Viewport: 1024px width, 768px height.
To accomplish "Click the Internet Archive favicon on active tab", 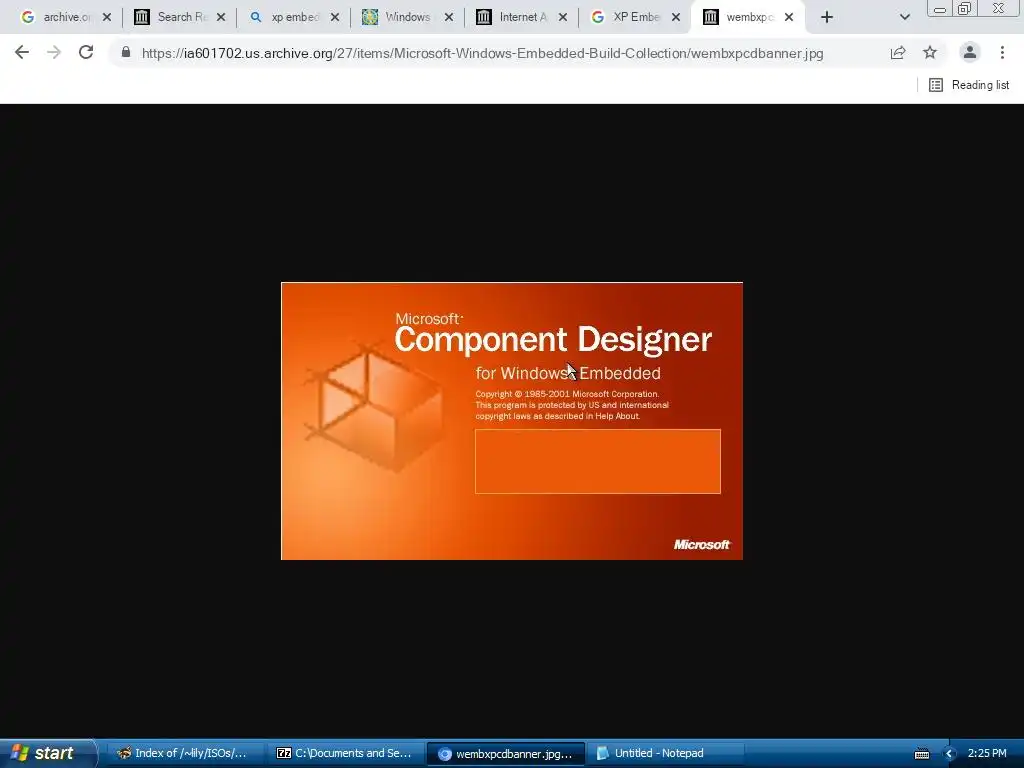I will [711, 17].
